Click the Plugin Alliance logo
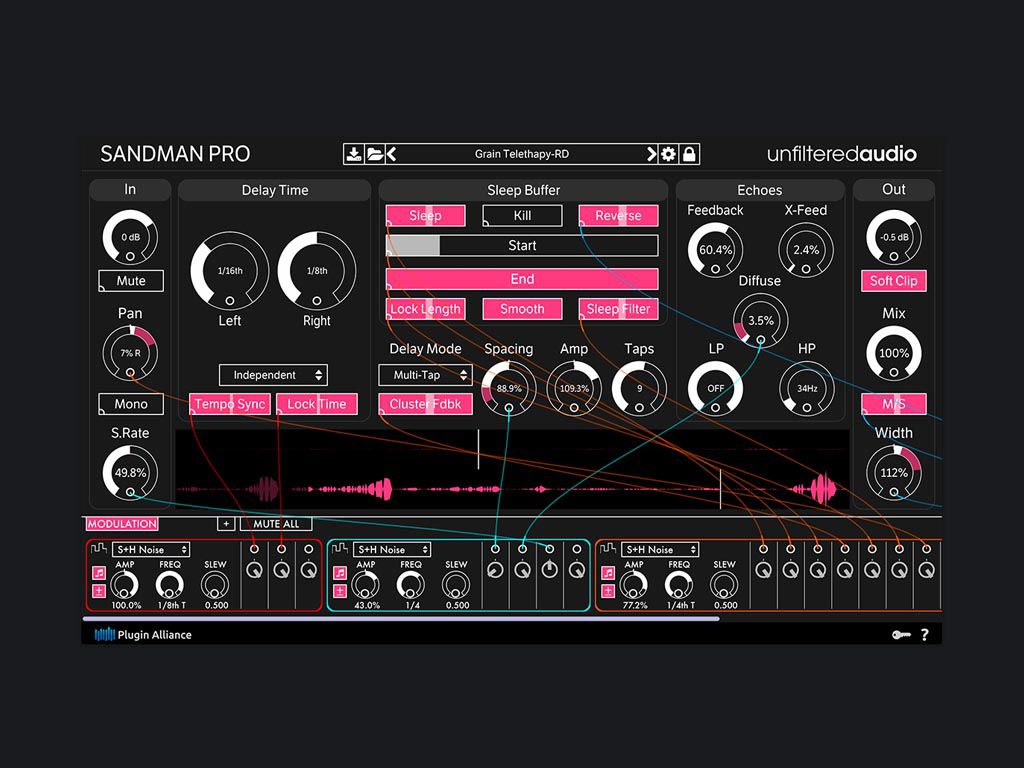This screenshot has height=768, width=1024. click(143, 634)
